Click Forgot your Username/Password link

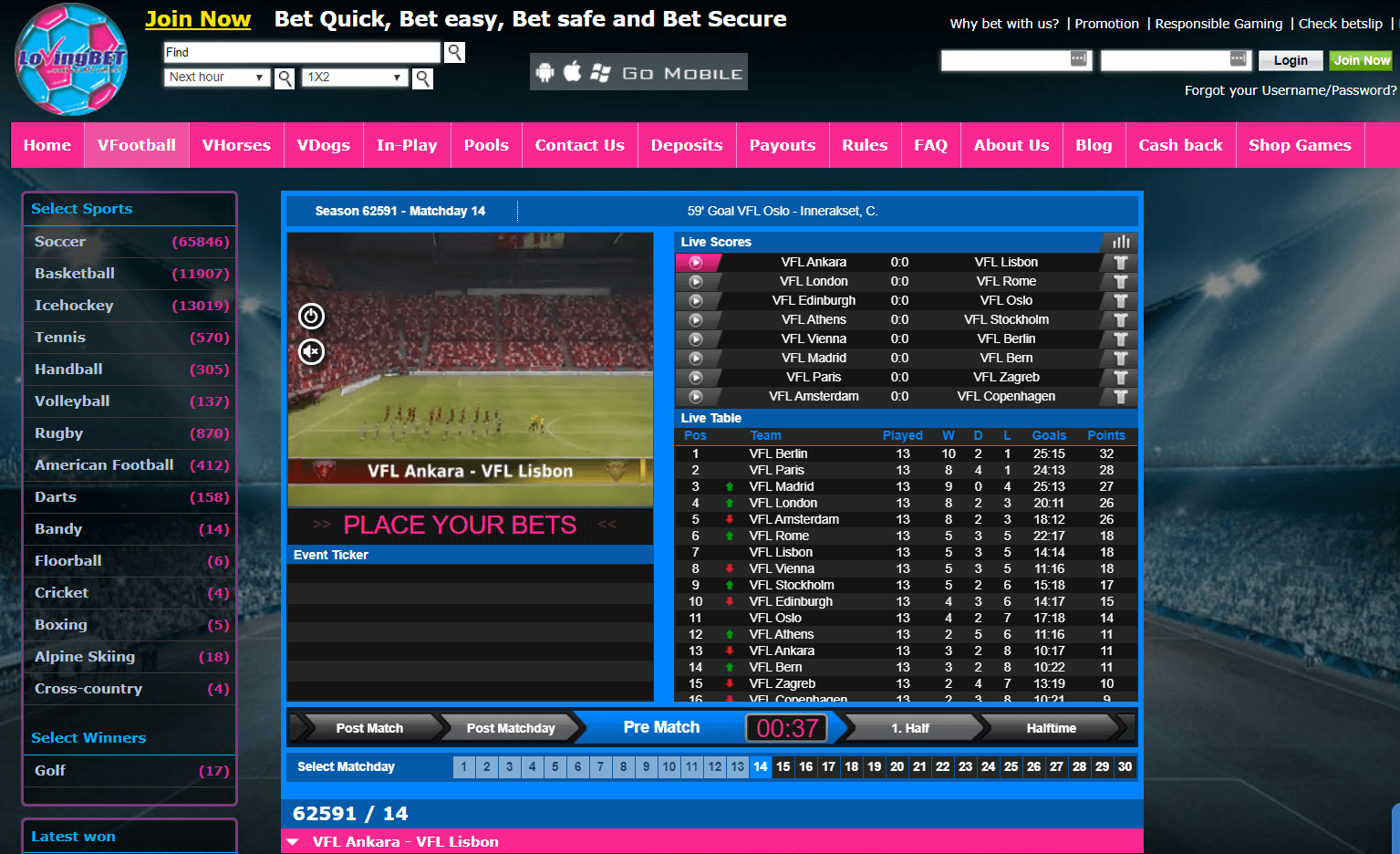point(1290,90)
